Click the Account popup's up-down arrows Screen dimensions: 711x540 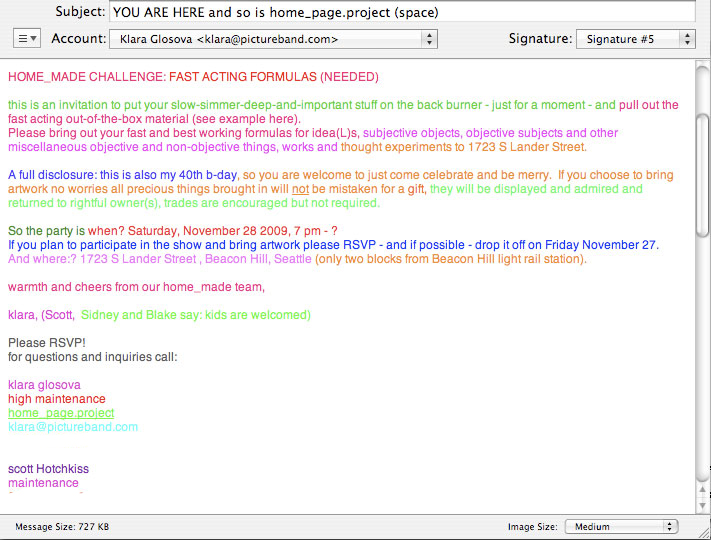(x=429, y=39)
